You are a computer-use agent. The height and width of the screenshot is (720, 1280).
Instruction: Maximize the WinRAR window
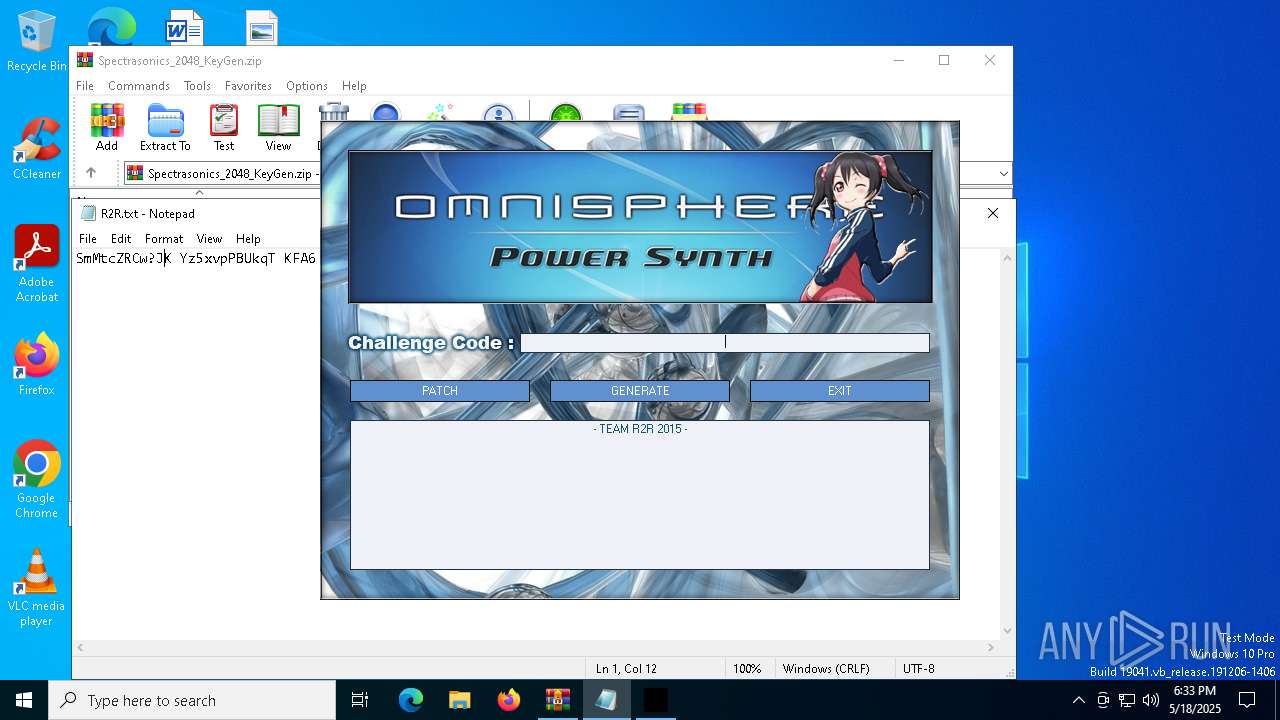[x=944, y=60]
